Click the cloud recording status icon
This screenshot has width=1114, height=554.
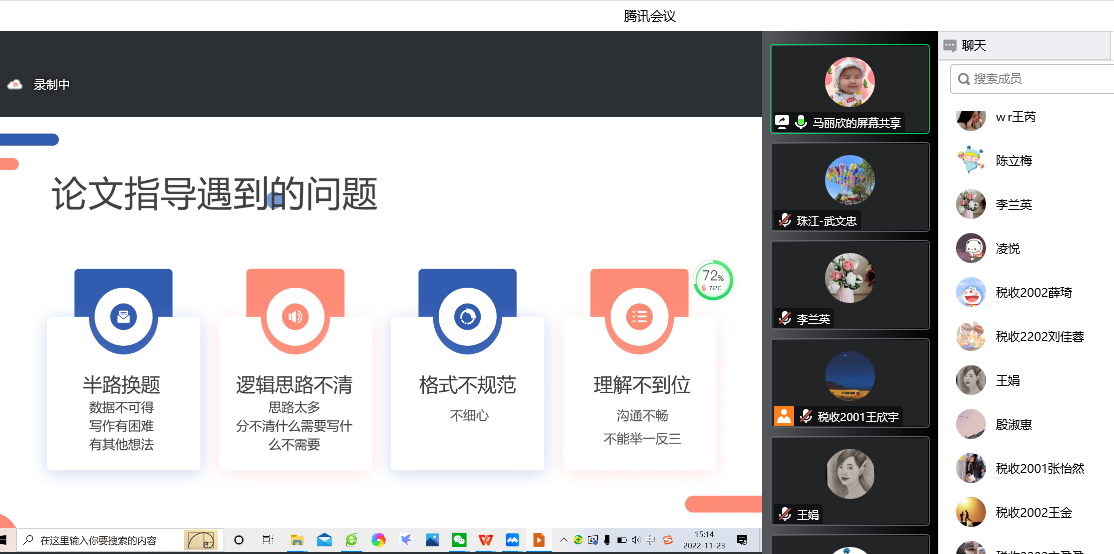coord(15,85)
